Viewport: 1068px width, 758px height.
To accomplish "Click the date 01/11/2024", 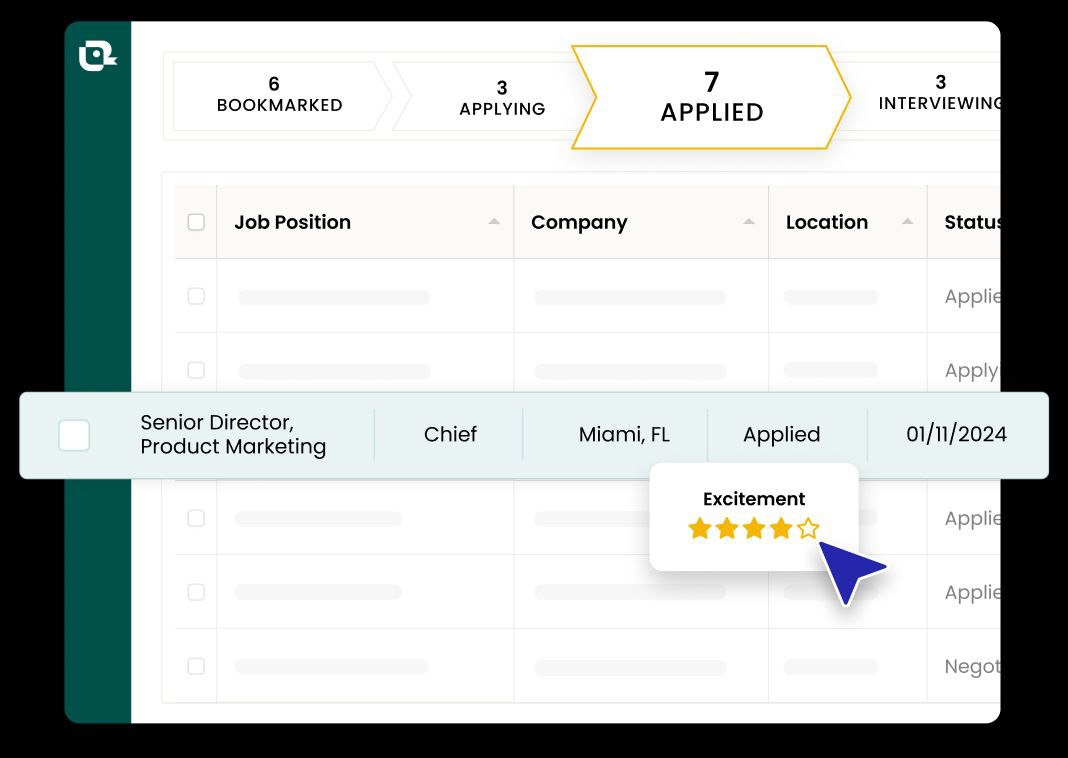I will [x=957, y=435].
